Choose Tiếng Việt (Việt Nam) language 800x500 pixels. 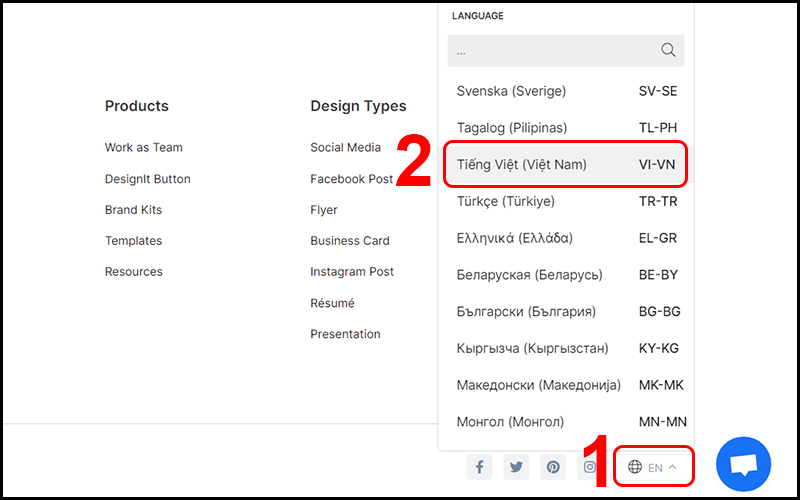566,164
